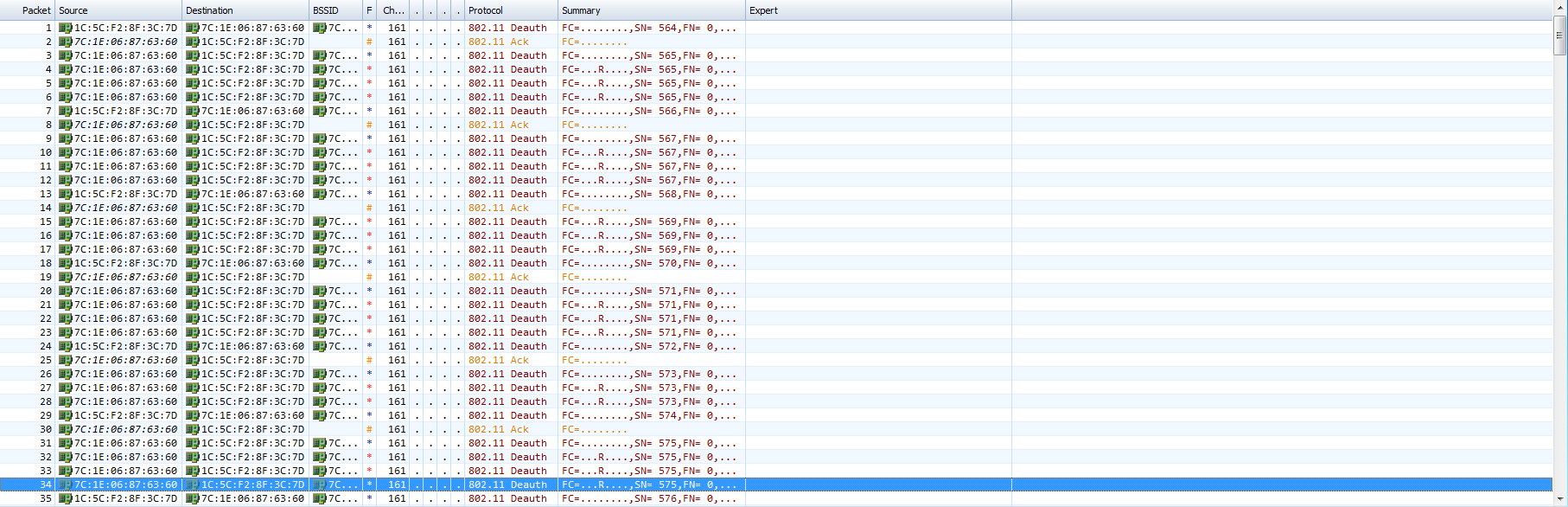The height and width of the screenshot is (507, 1568).
Task: Click the source node icon in packet 8
Action: 65,125
